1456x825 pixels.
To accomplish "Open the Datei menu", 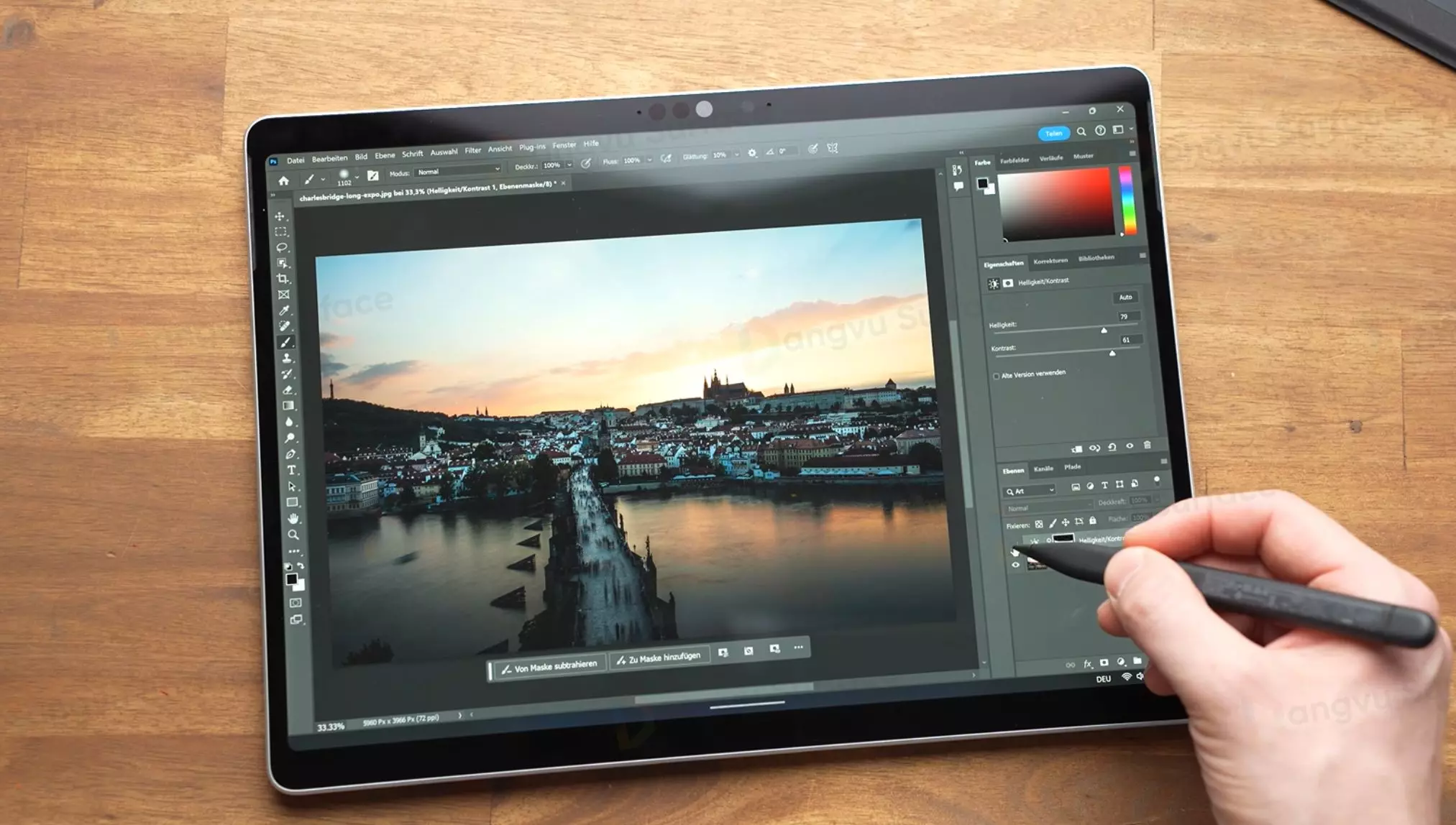I will 296,160.
